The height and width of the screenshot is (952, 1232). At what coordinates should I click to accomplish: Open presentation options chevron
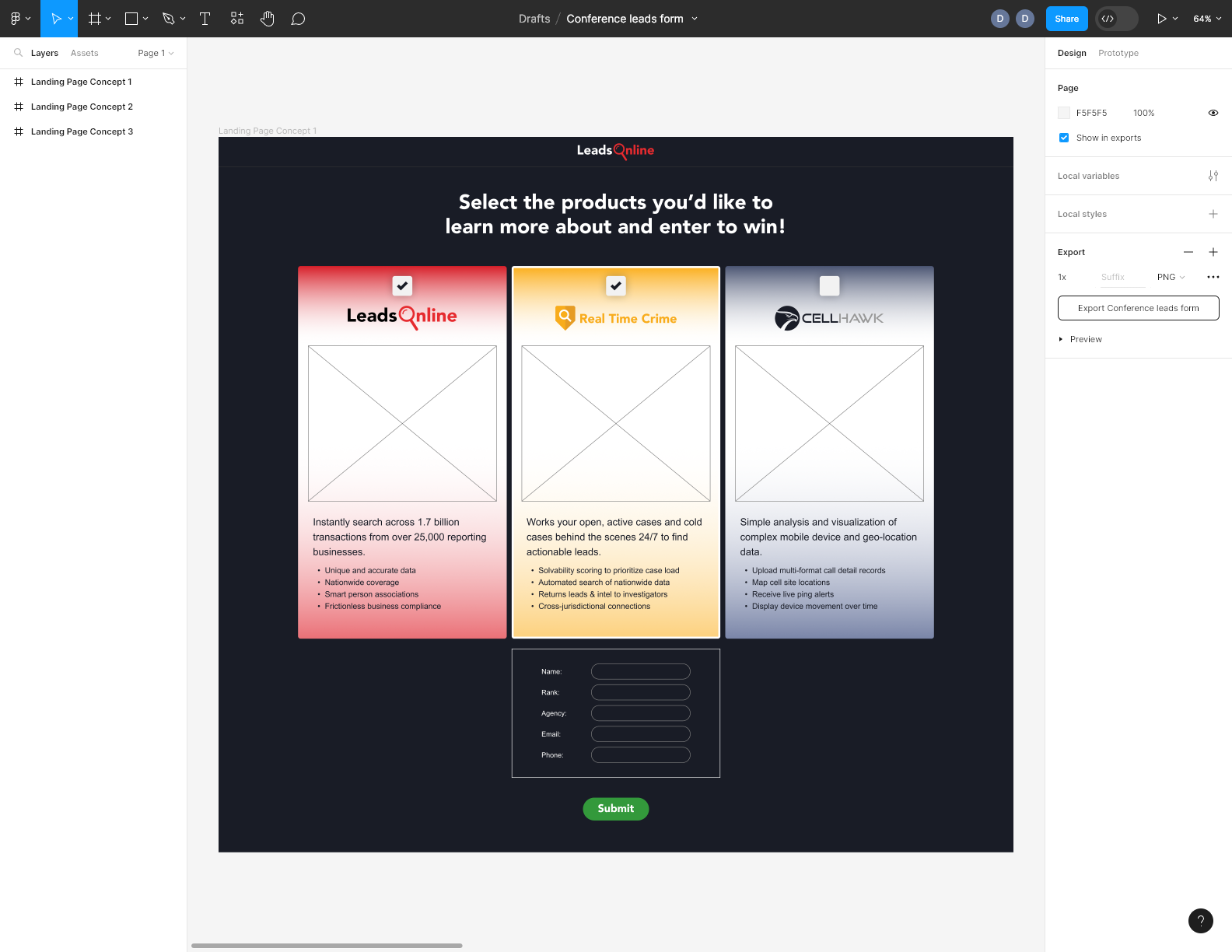click(1175, 19)
